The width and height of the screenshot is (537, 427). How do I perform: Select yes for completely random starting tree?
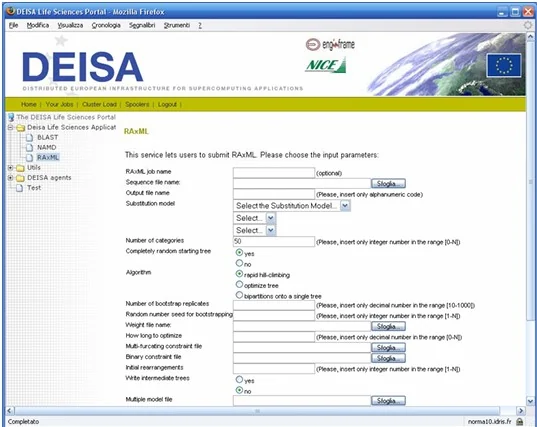point(239,252)
